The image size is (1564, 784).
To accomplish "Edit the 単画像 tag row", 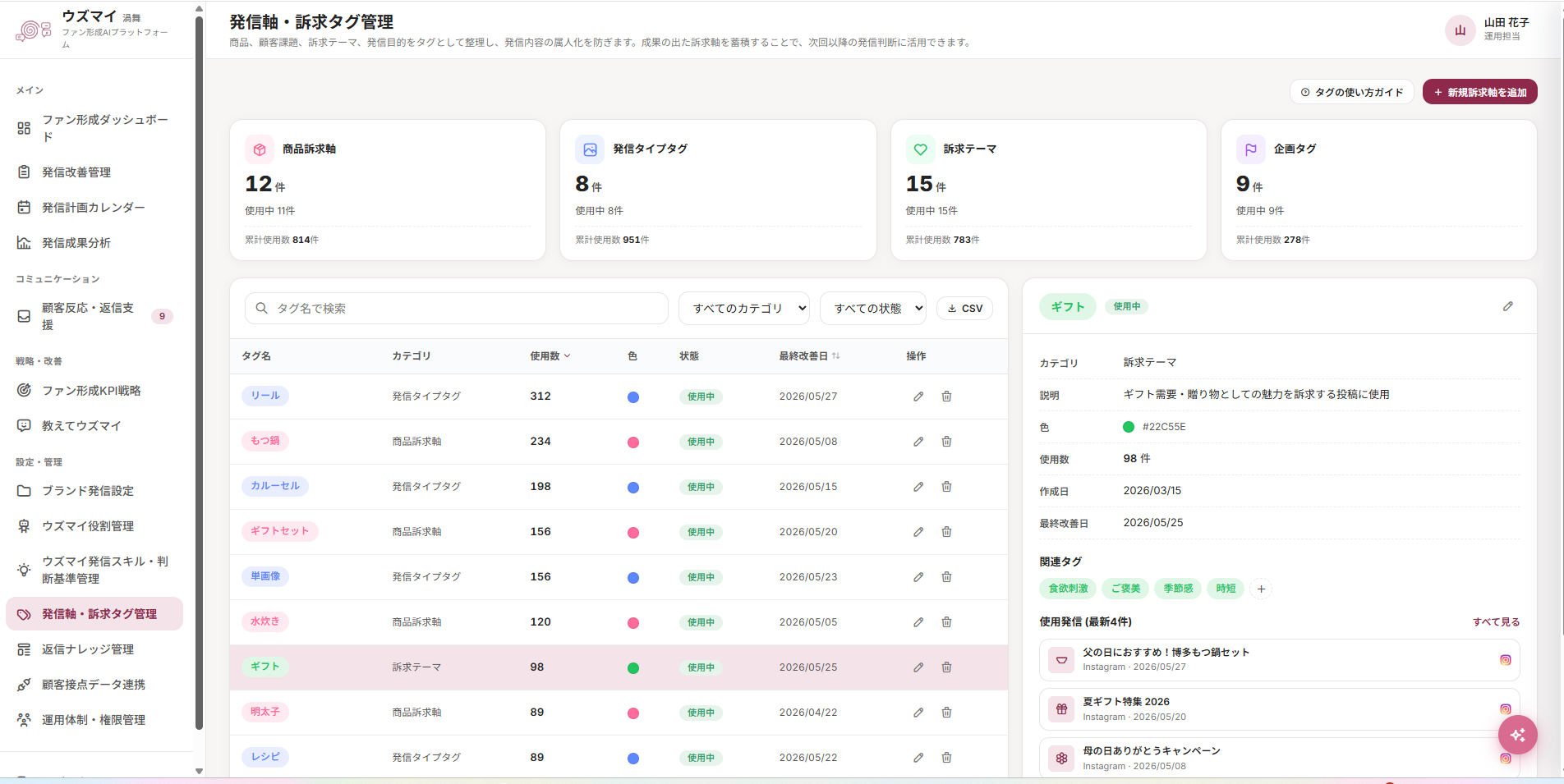I will pos(918,577).
